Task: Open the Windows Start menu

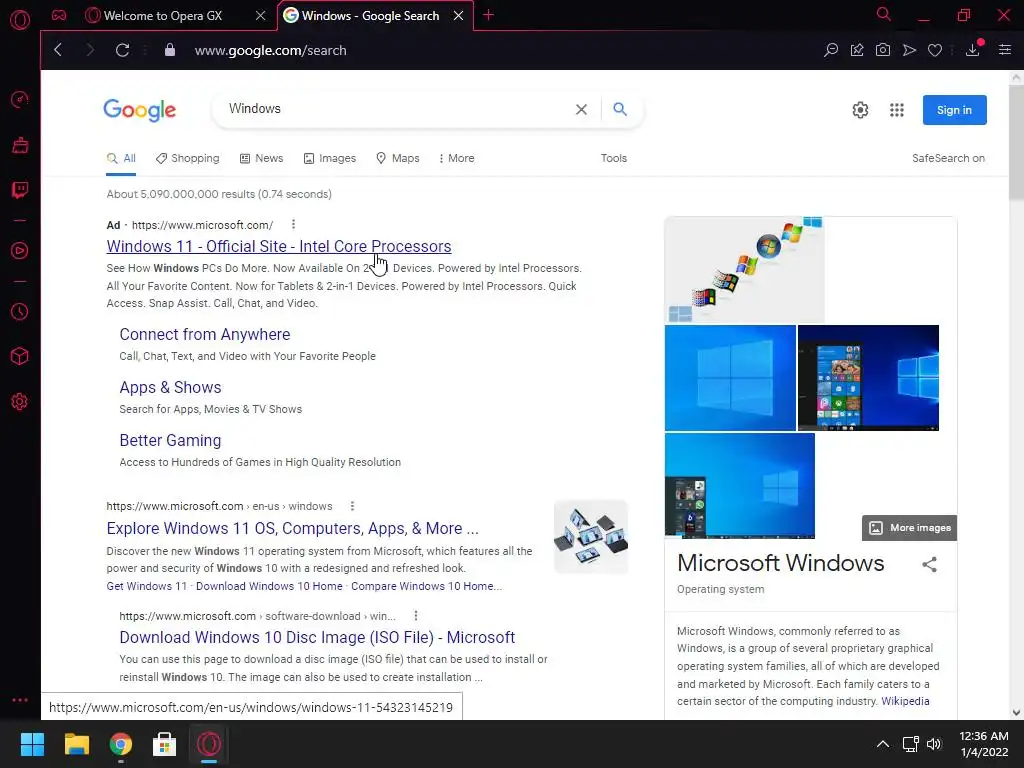Action: coord(32,744)
